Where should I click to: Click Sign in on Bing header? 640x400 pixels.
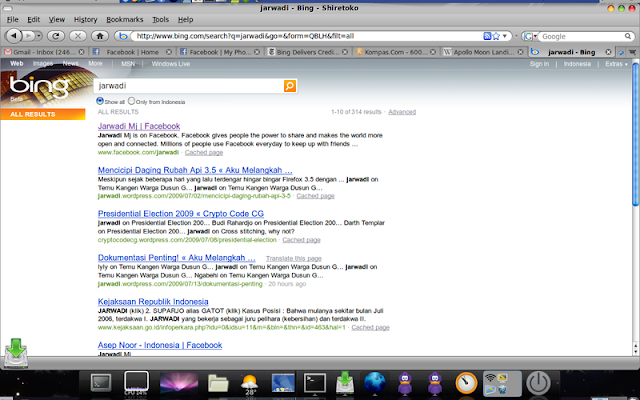(539, 64)
